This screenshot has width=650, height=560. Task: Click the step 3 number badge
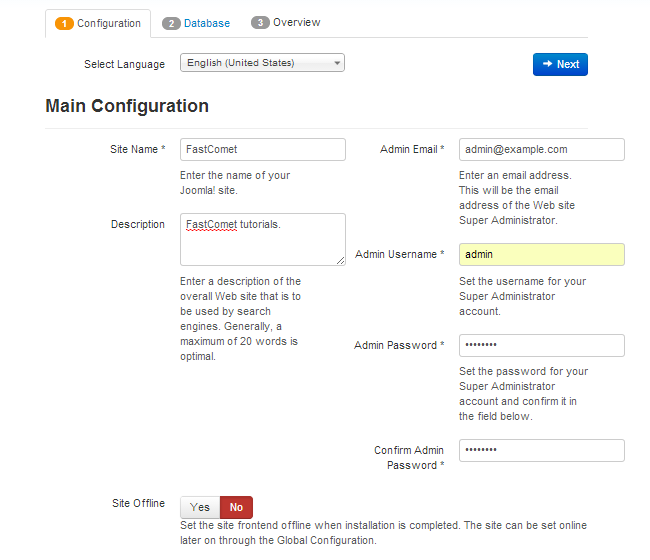tap(260, 22)
